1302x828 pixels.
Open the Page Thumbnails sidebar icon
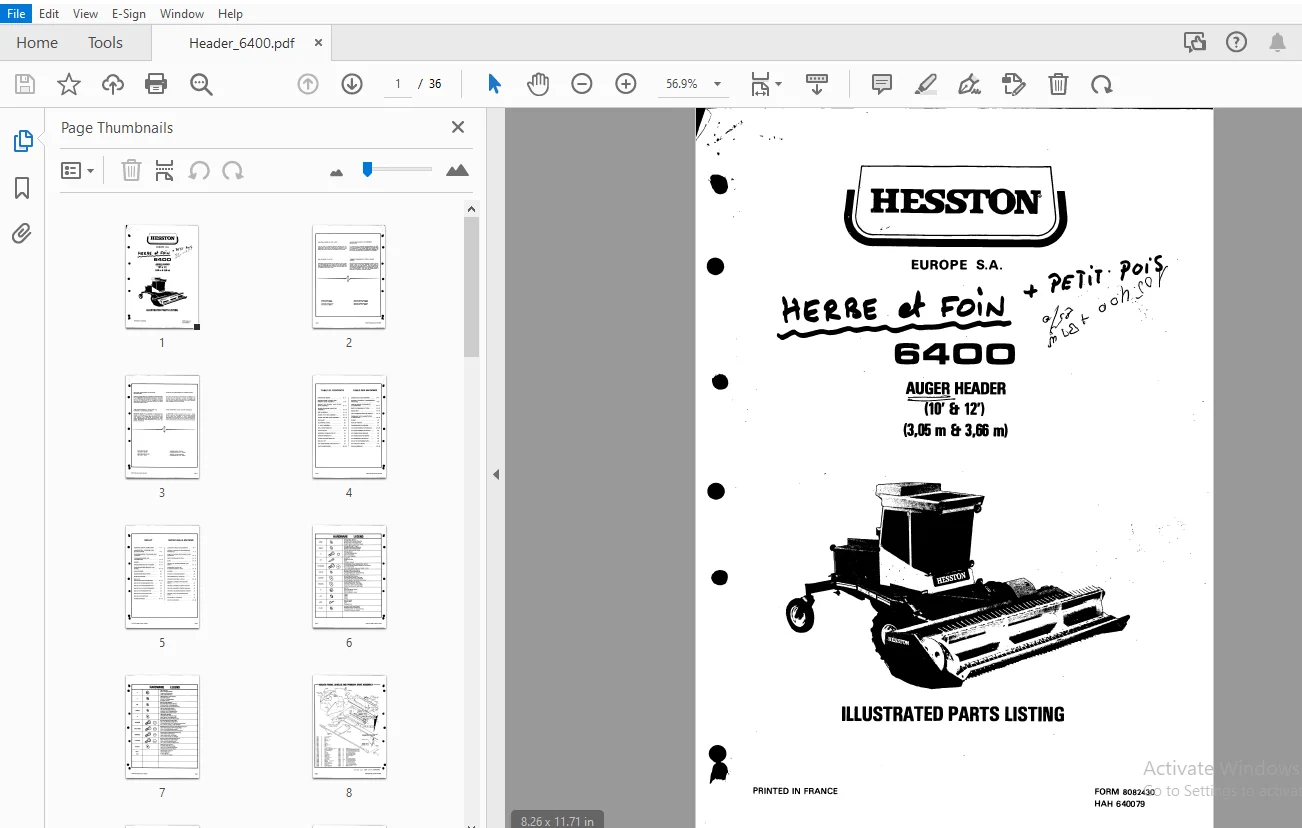tap(22, 141)
